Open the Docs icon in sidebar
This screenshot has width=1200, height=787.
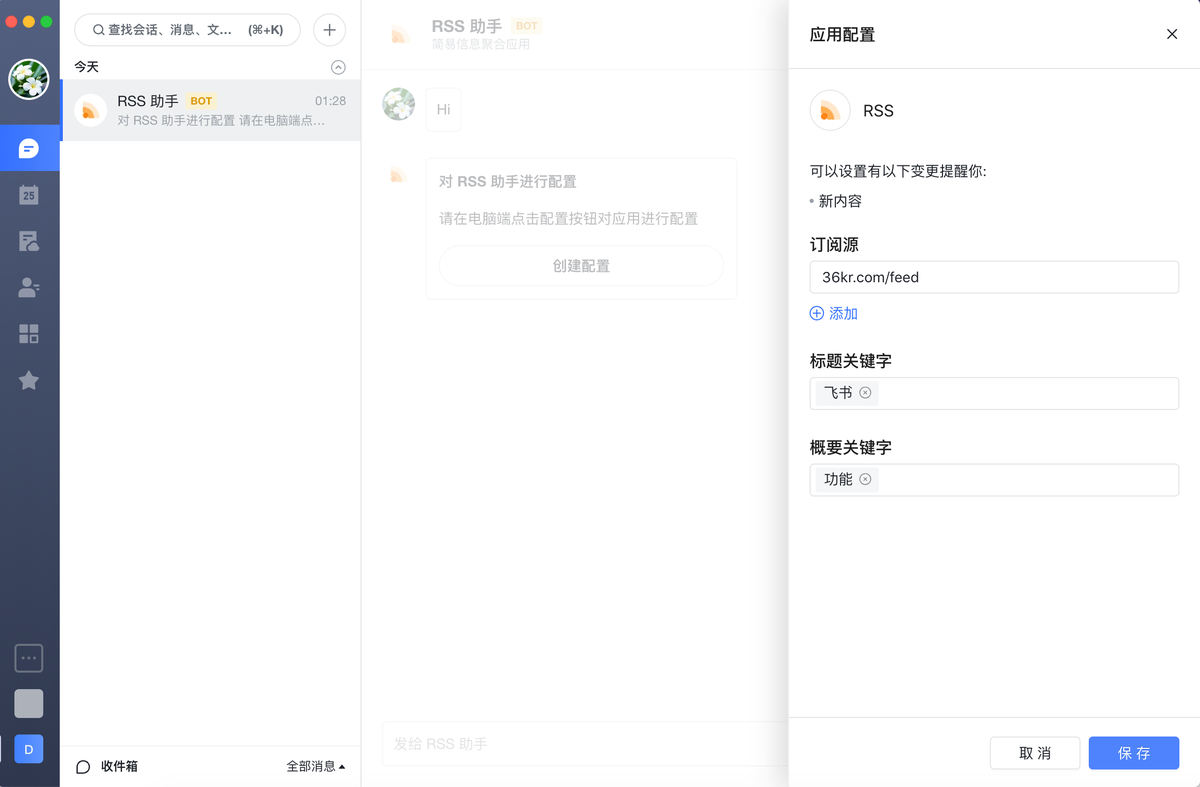29,241
